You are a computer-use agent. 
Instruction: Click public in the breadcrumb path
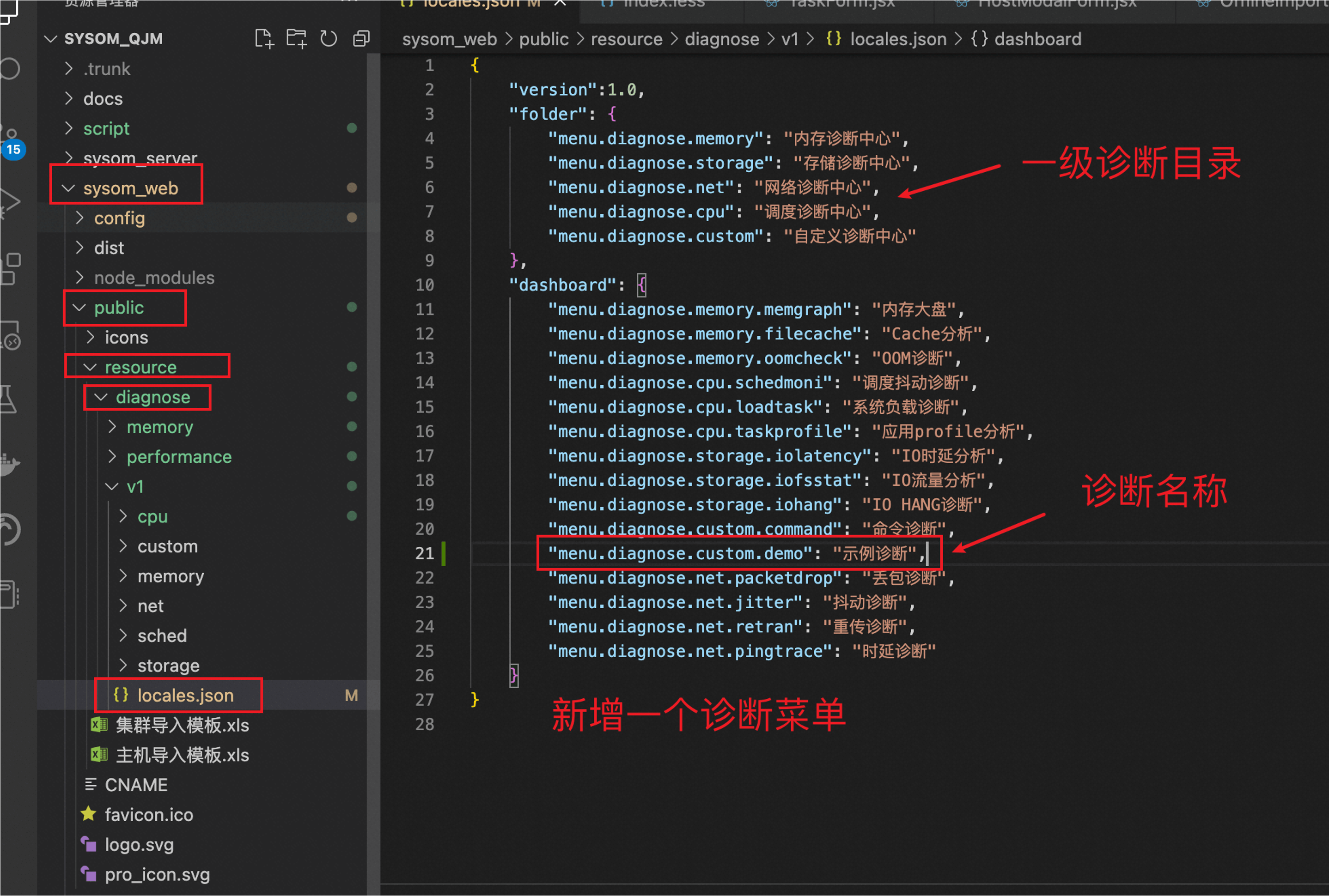pos(543,39)
